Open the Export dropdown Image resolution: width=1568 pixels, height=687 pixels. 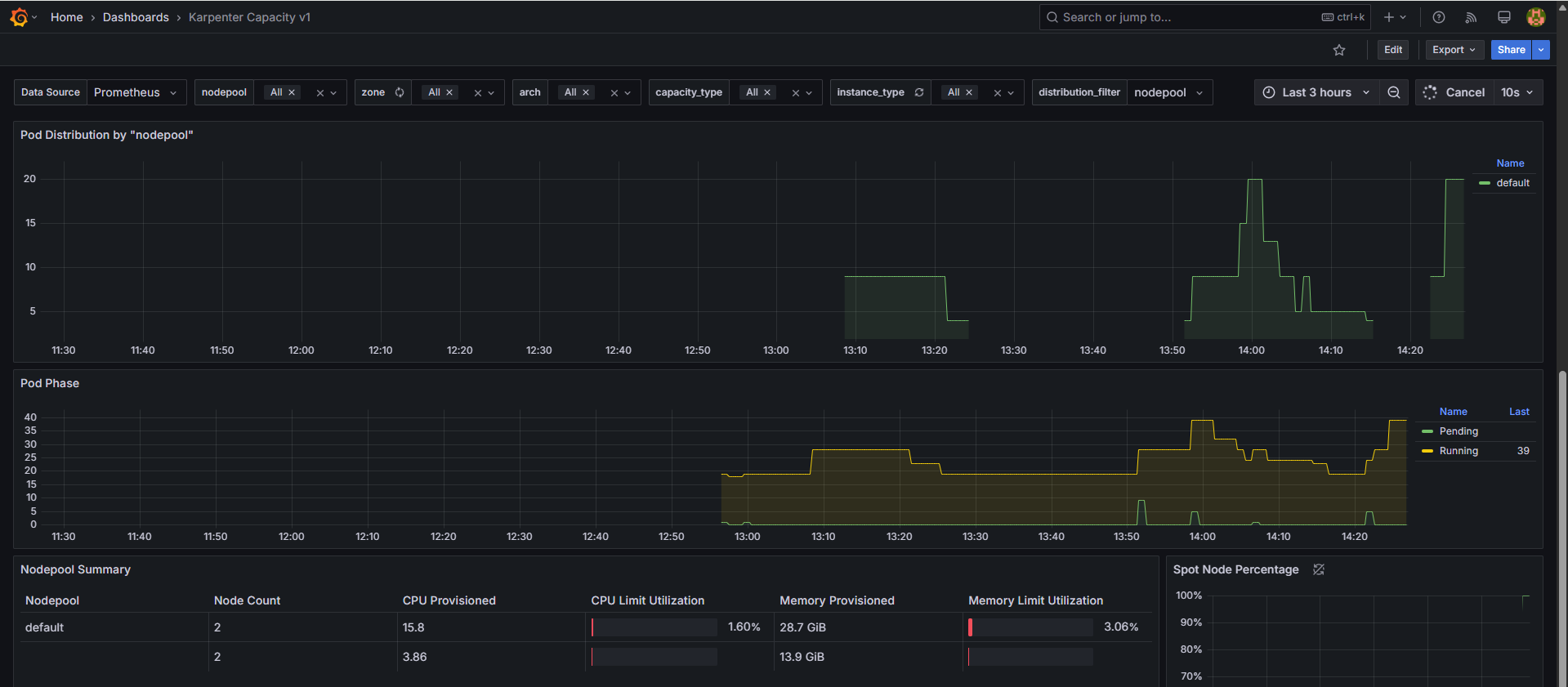tap(1454, 50)
